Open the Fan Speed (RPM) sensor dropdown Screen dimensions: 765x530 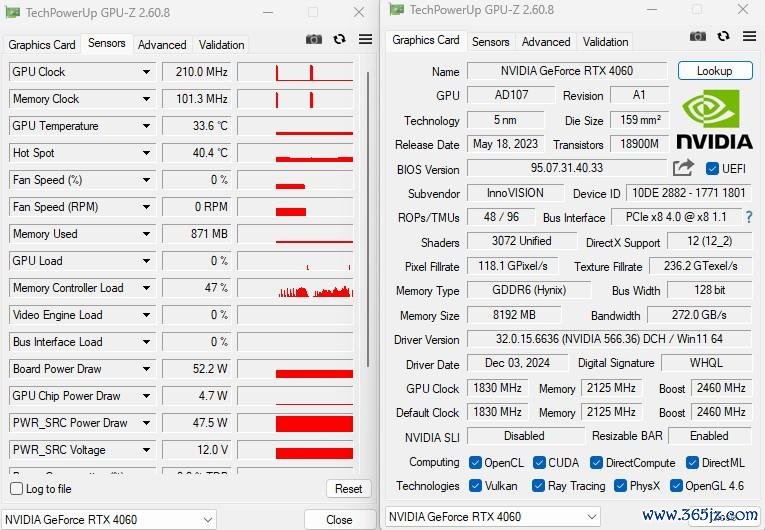click(x=146, y=207)
